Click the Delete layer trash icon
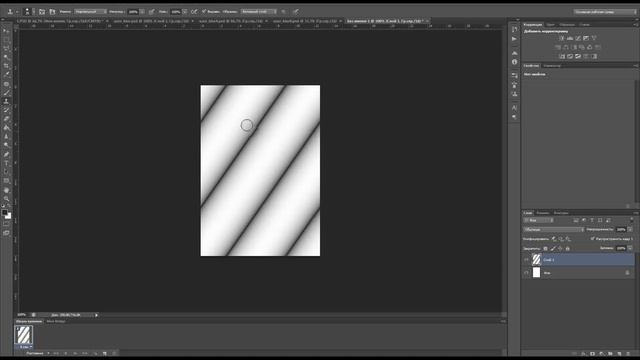The image size is (640, 360). coord(628,354)
